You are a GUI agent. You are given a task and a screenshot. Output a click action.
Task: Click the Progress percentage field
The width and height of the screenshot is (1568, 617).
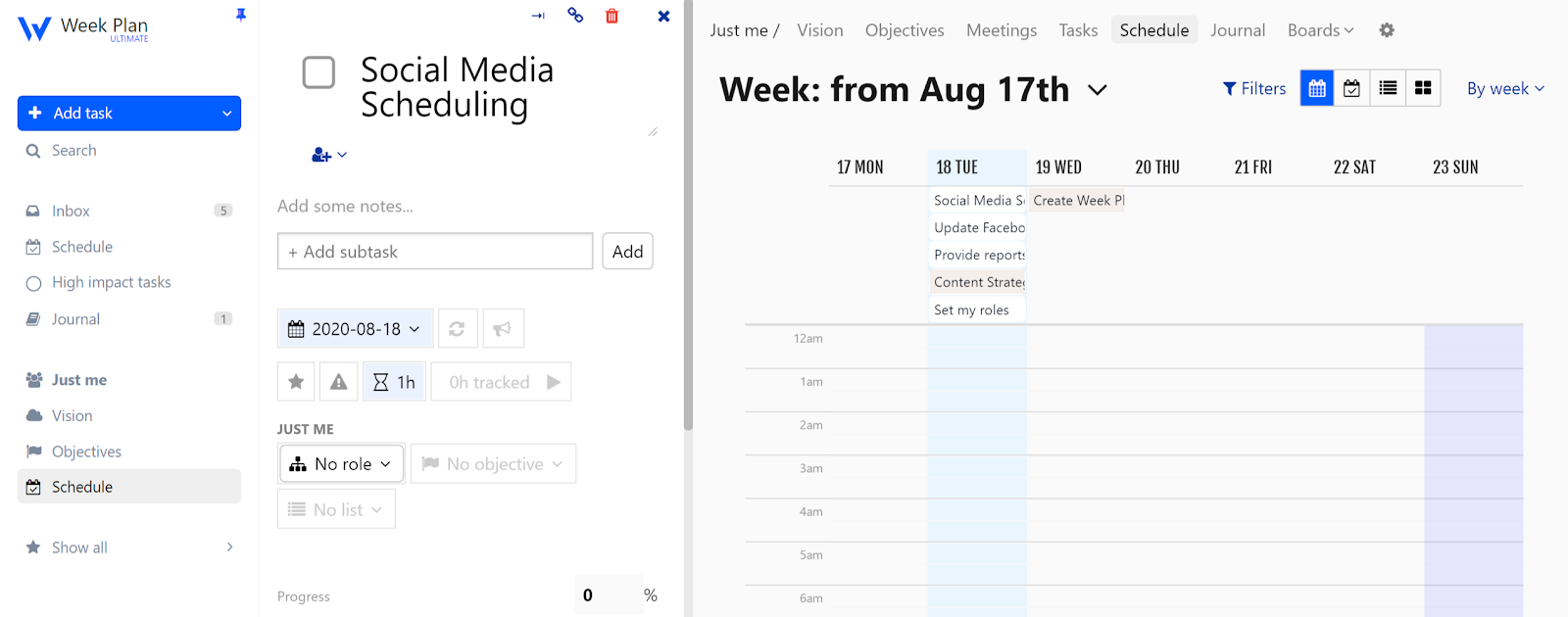(x=608, y=594)
